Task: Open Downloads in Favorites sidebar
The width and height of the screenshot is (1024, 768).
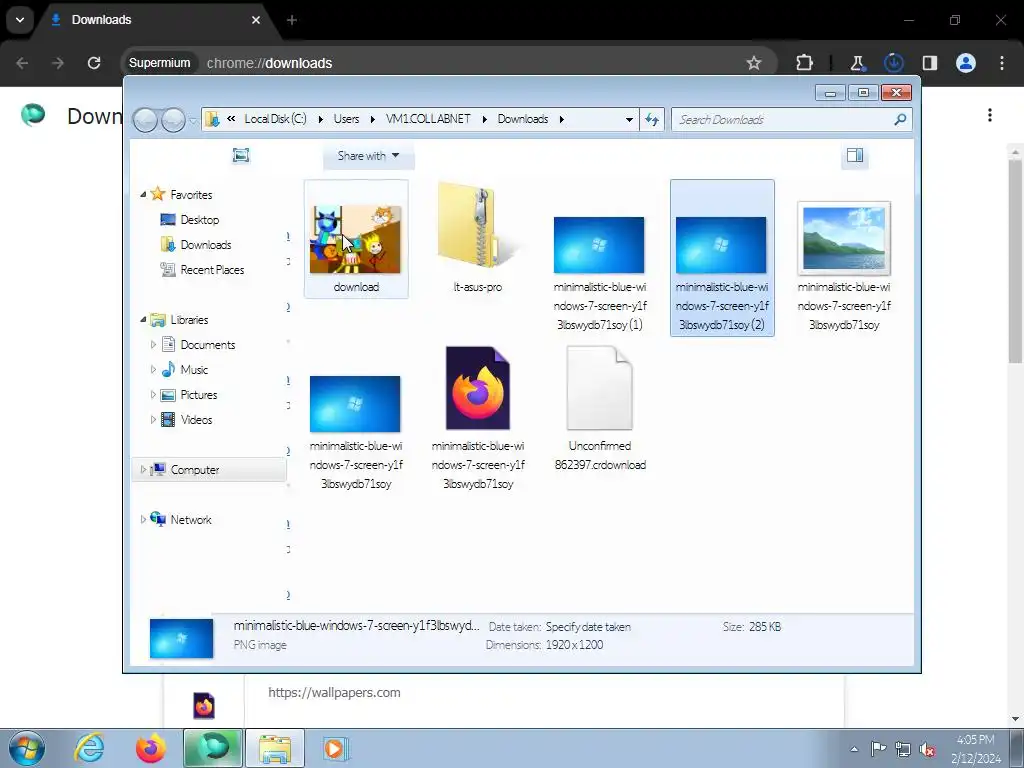Action: coord(196,245)
